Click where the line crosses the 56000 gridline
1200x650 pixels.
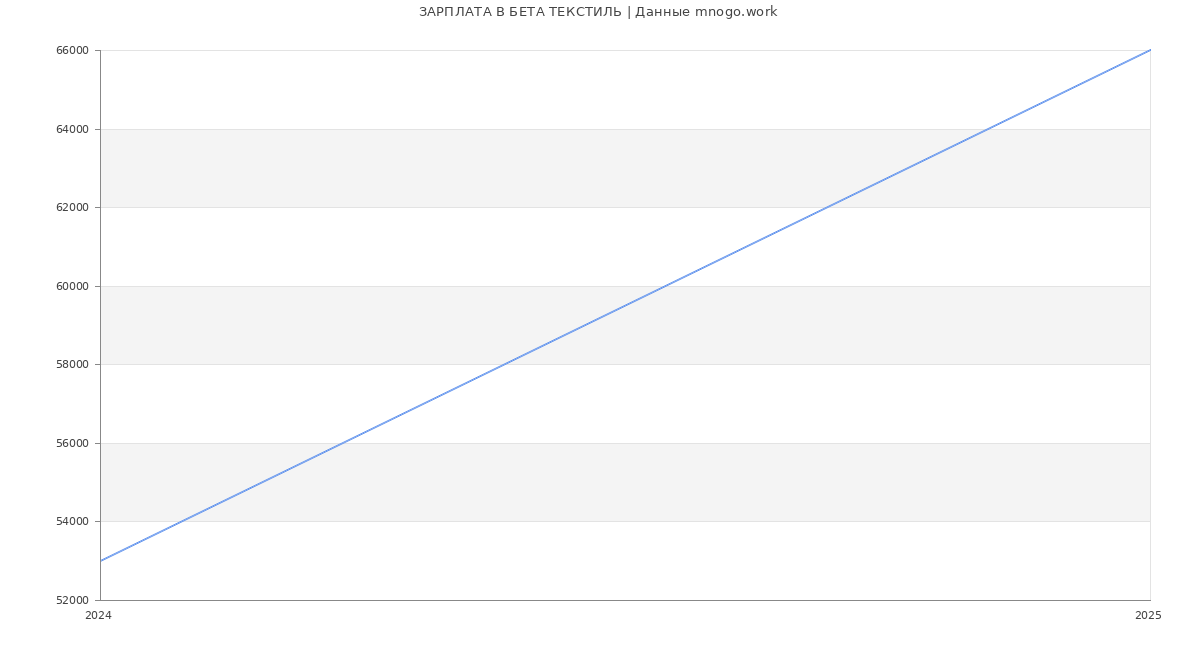click(342, 443)
